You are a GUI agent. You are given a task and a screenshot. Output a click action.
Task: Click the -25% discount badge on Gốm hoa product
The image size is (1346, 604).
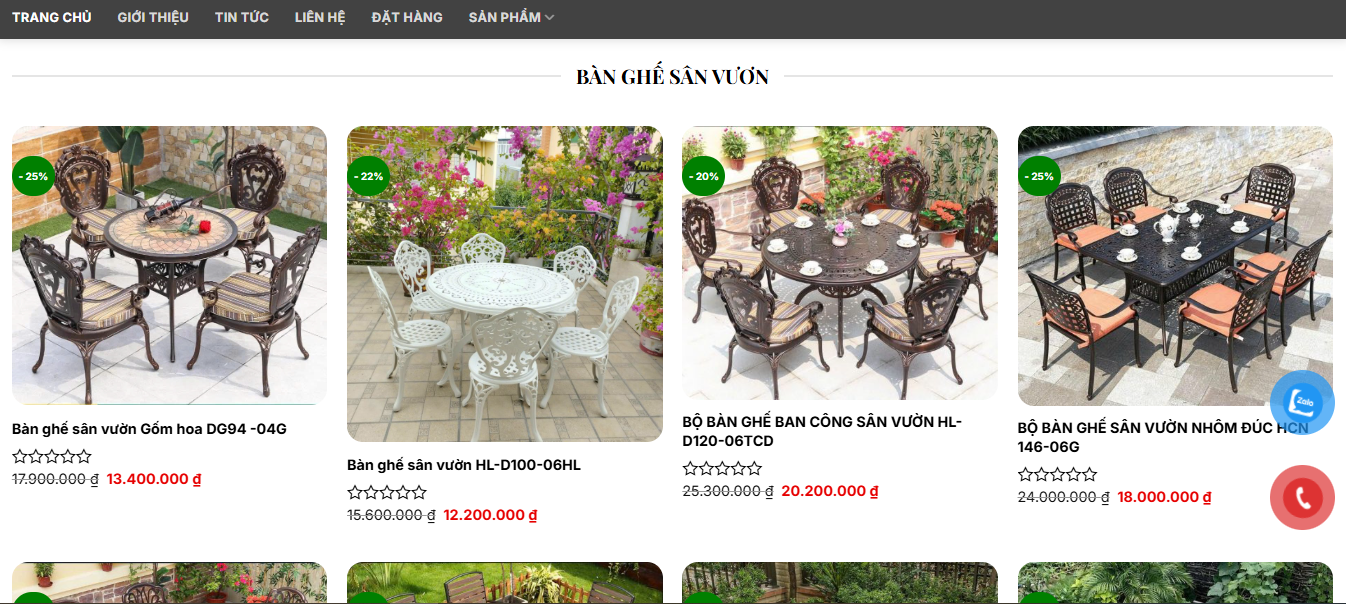(33, 176)
